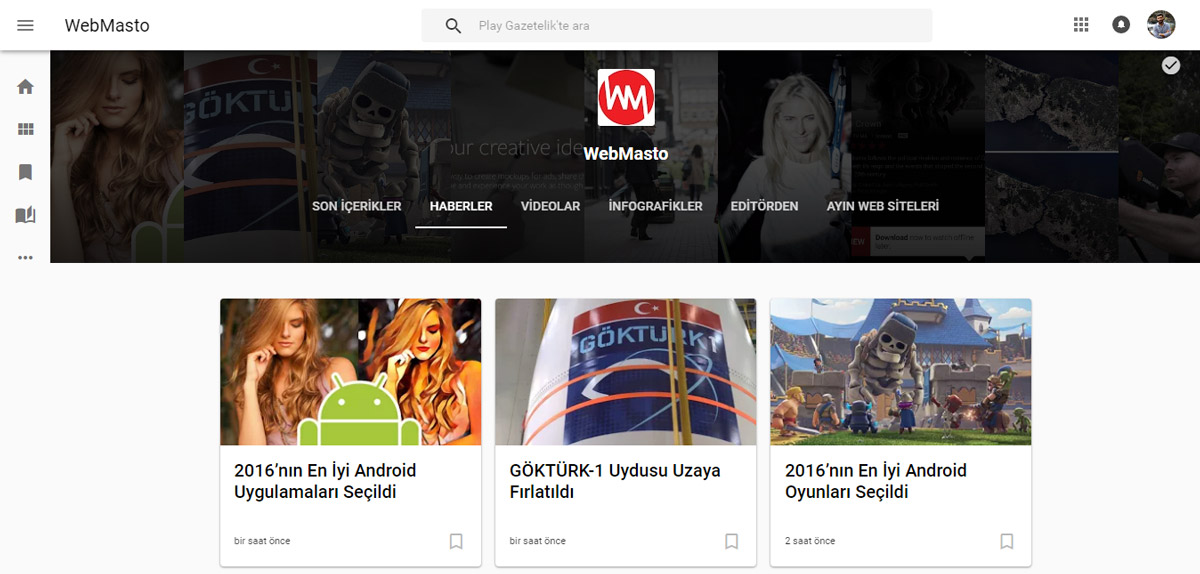Click the Clash Royale games article thumbnail
Screen dimensions: 1200x574
901,372
